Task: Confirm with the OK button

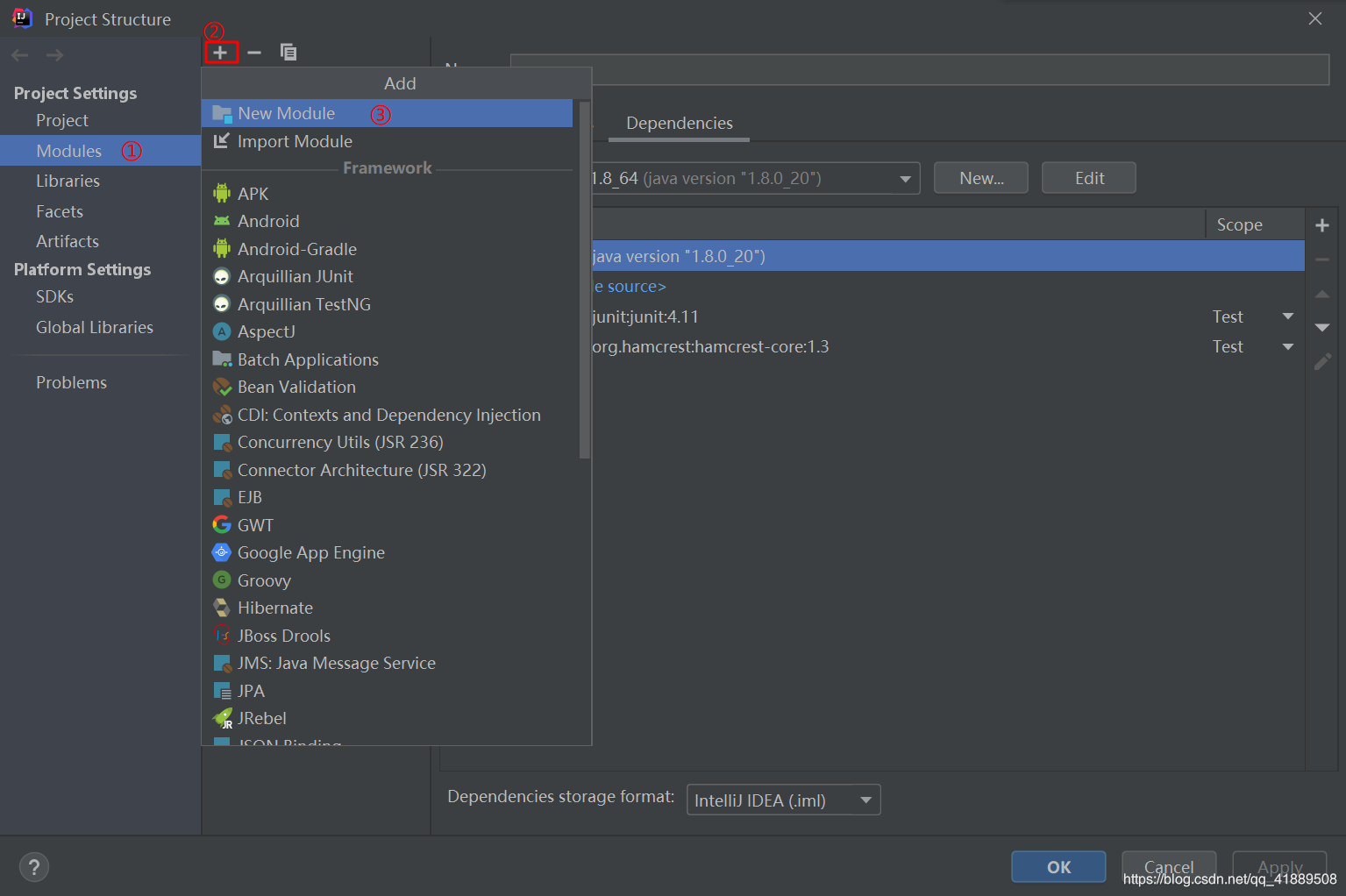Action: [x=1058, y=867]
